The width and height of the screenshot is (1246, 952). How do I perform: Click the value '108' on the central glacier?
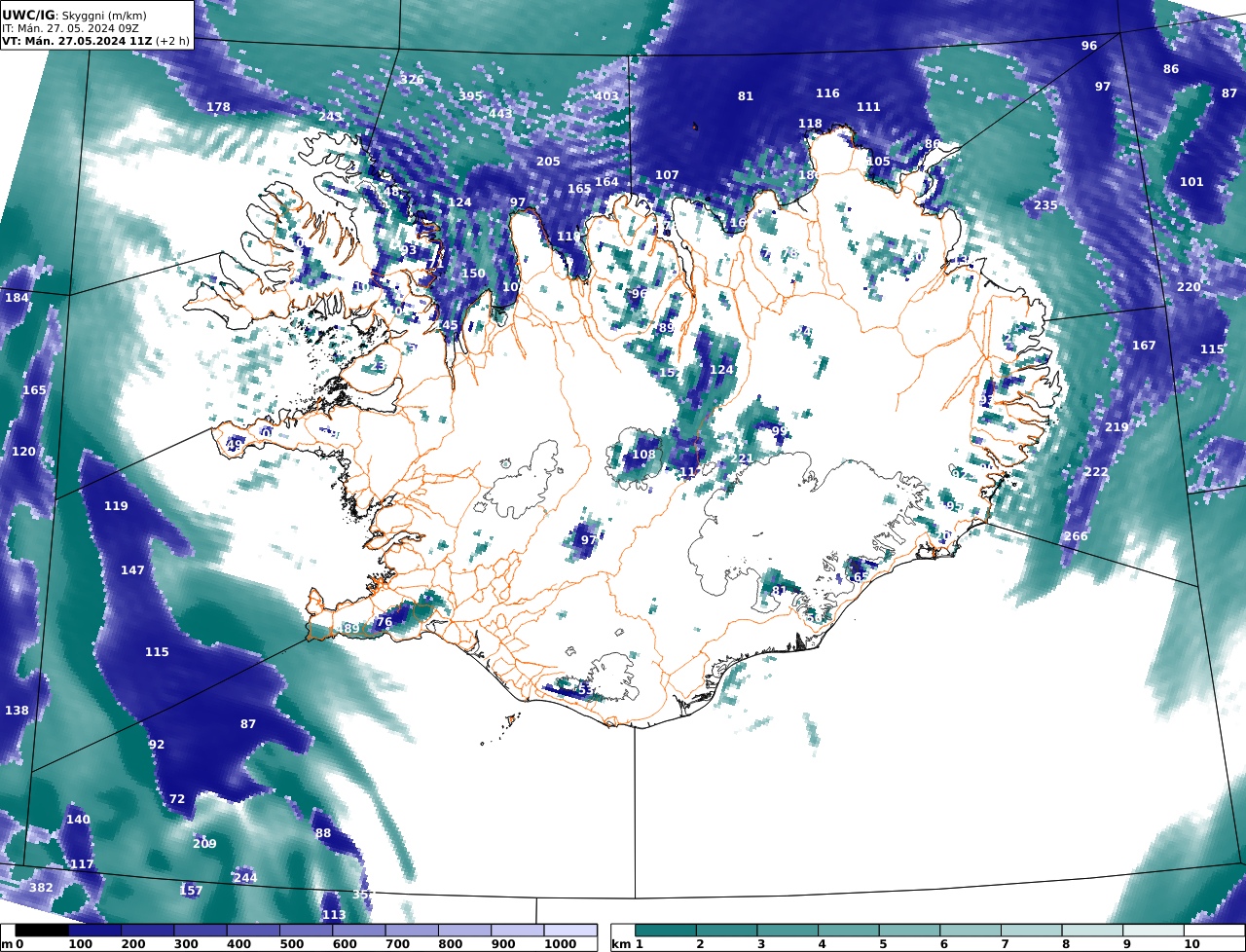[644, 455]
